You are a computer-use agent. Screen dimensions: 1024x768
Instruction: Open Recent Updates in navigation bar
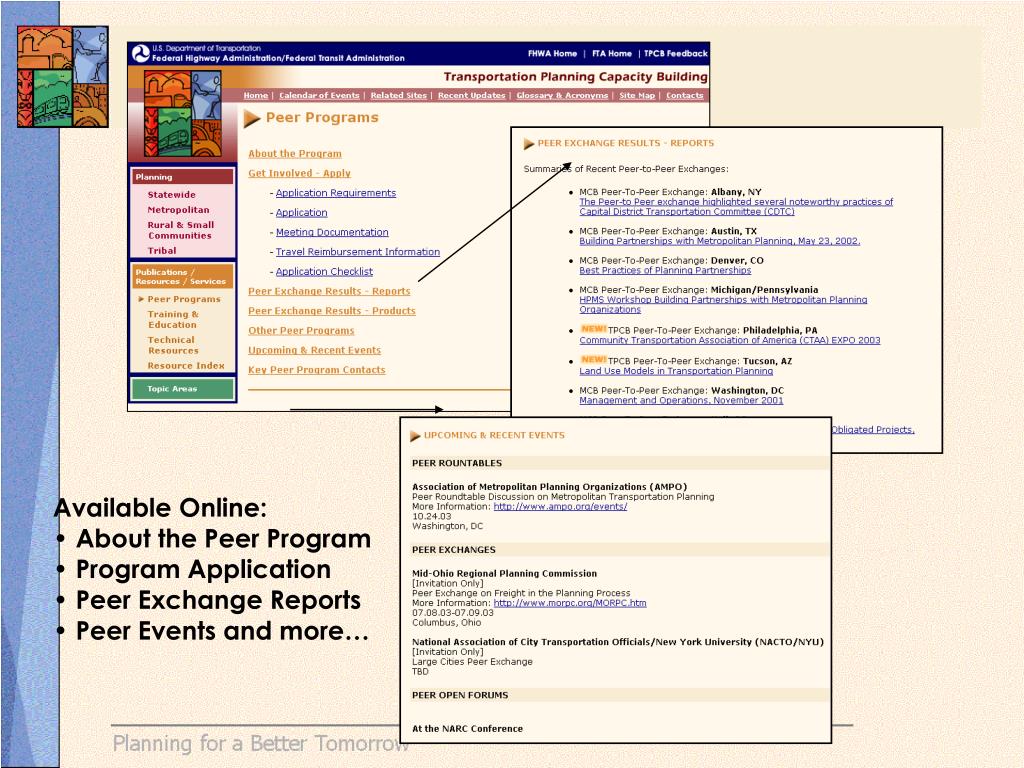pyautogui.click(x=472, y=95)
